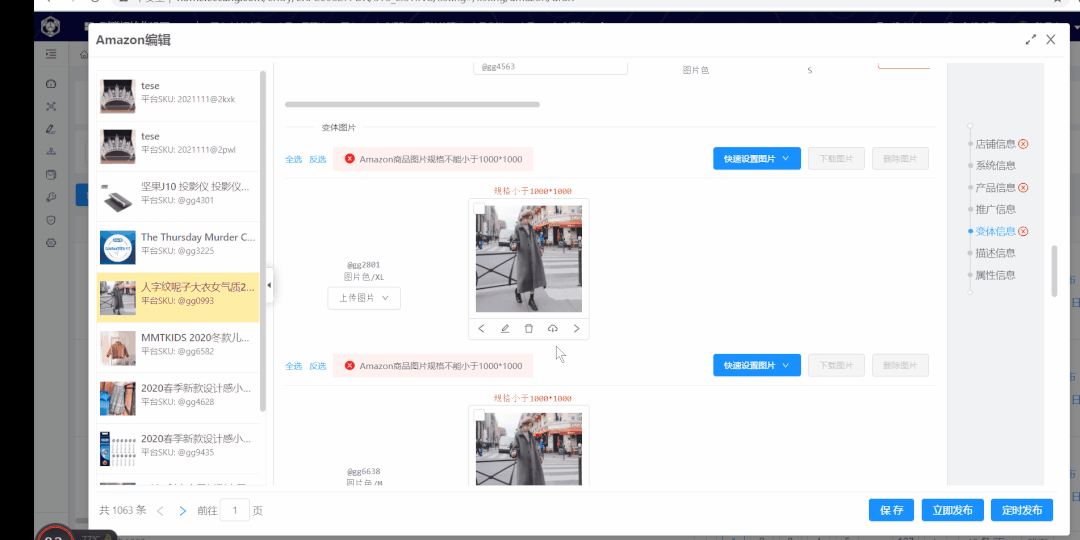Click the 立即发布 button

tap(953, 510)
